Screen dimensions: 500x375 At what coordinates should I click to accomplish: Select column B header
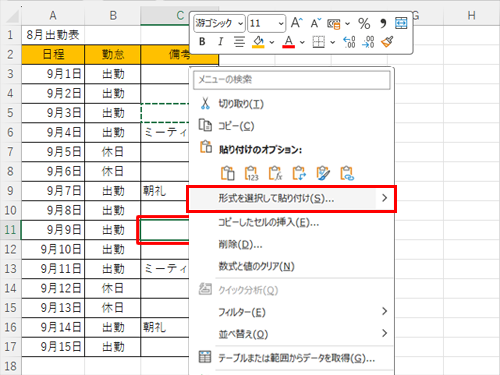pos(113,15)
